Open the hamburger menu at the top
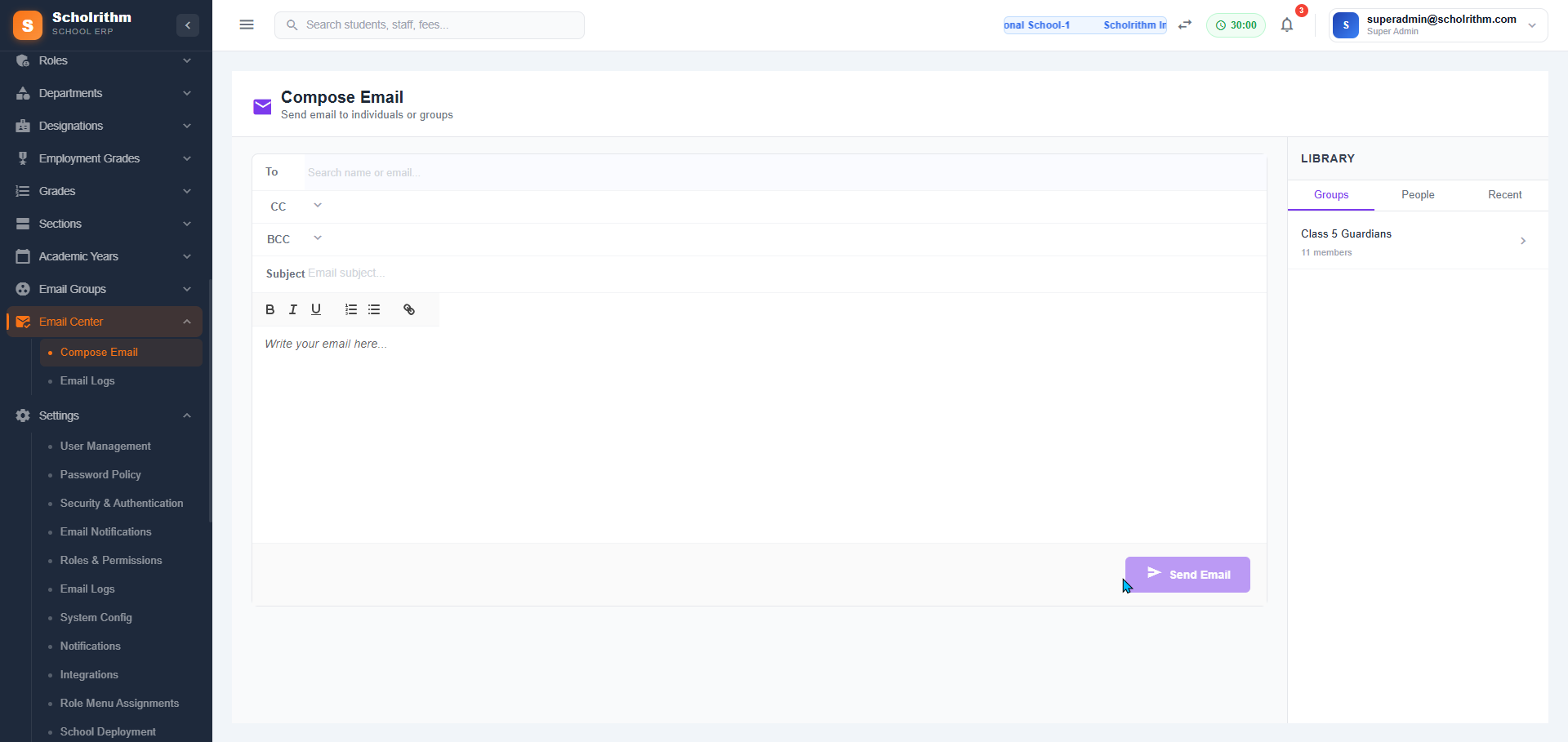 coord(247,24)
